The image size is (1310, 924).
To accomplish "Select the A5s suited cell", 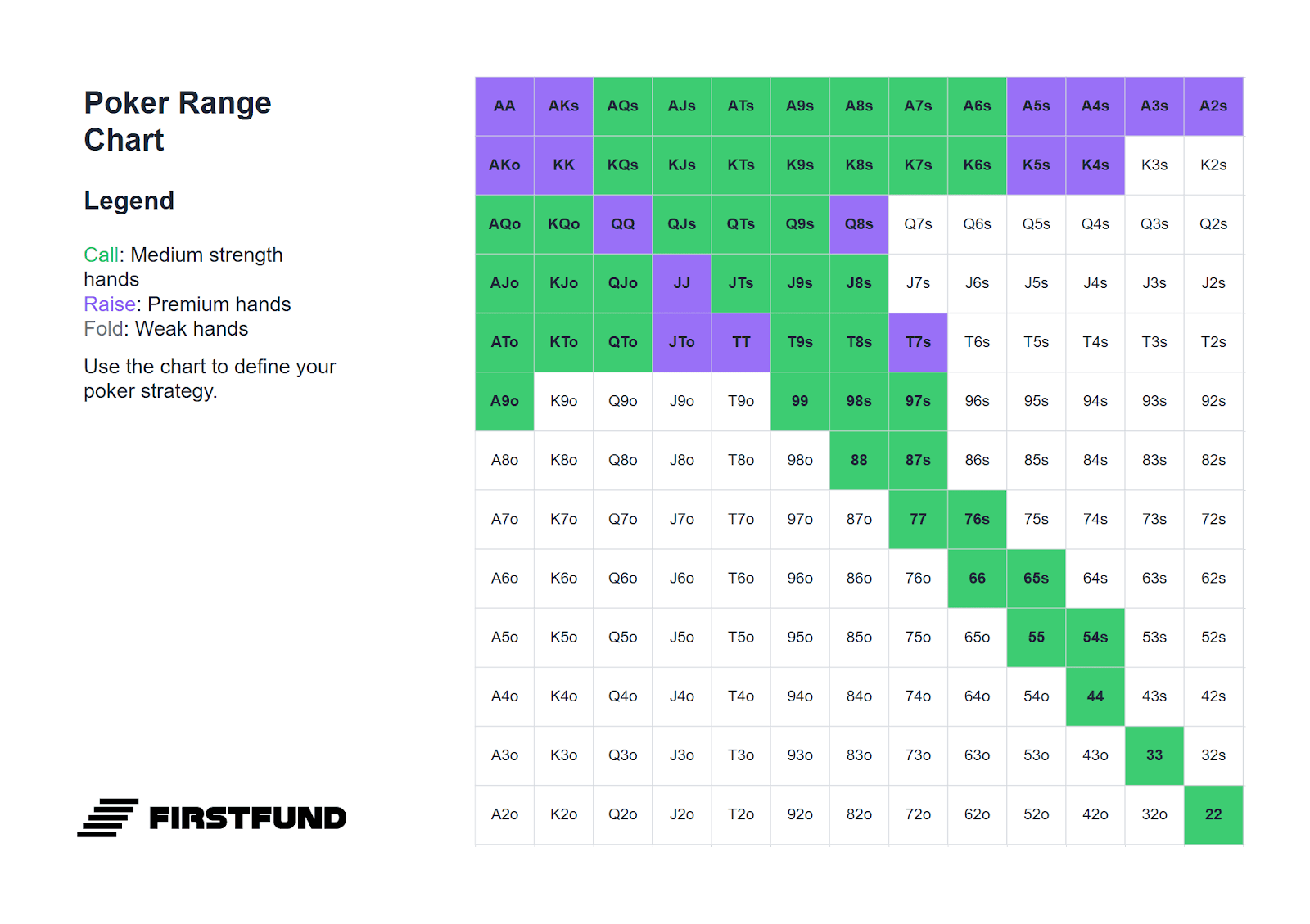I will (1037, 106).
